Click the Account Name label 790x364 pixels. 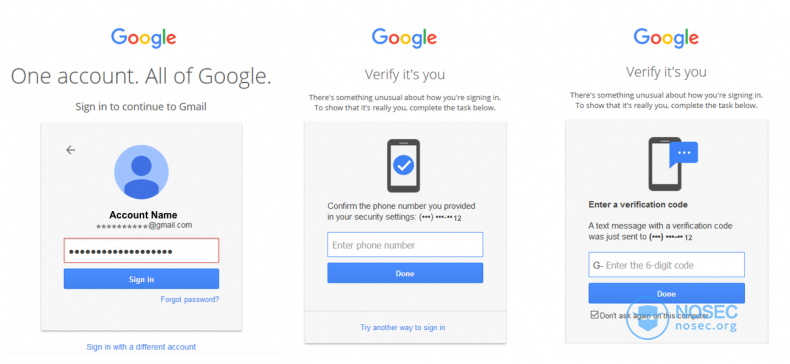pyautogui.click(x=143, y=215)
